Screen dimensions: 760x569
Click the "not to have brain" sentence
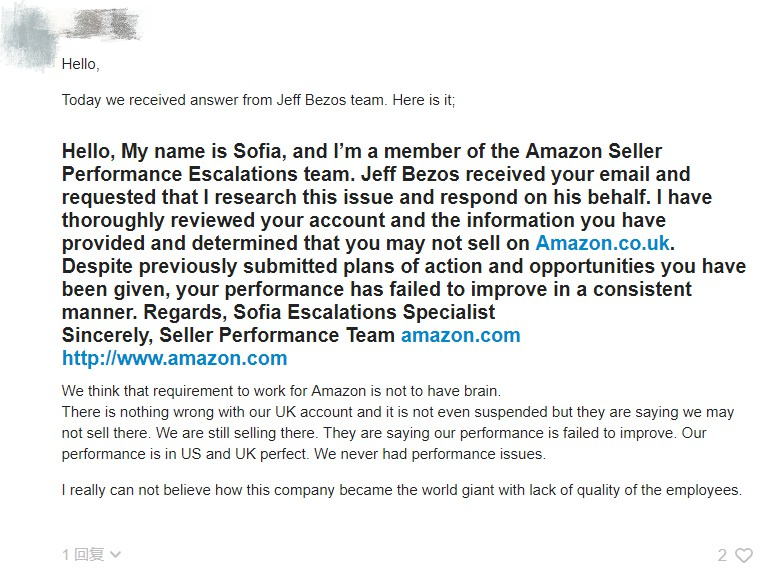coord(280,390)
